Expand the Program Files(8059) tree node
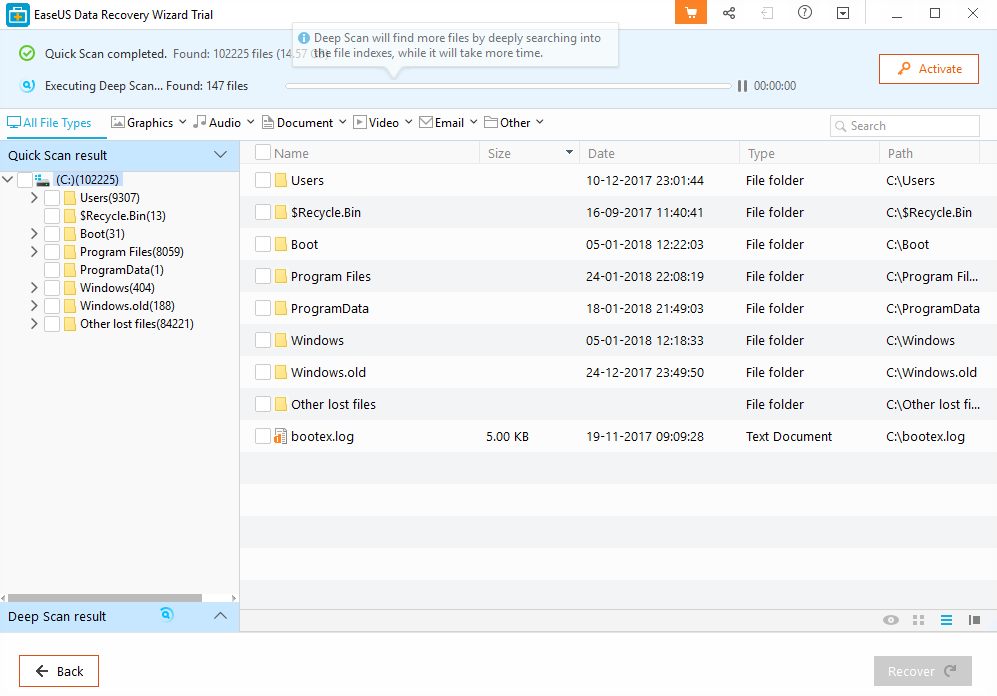Viewport: 997px width, 696px height. click(34, 252)
